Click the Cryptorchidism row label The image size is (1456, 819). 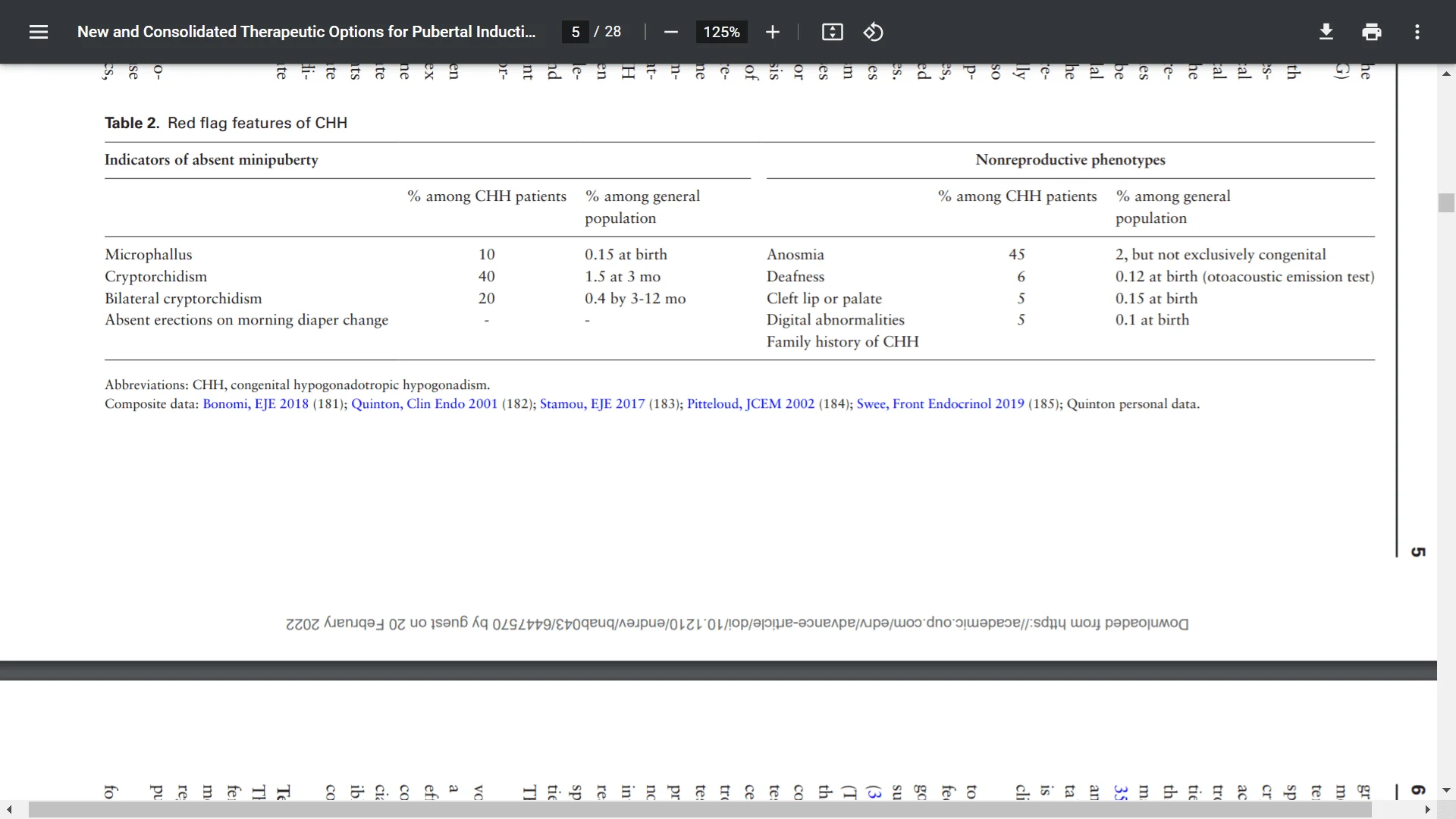(155, 277)
